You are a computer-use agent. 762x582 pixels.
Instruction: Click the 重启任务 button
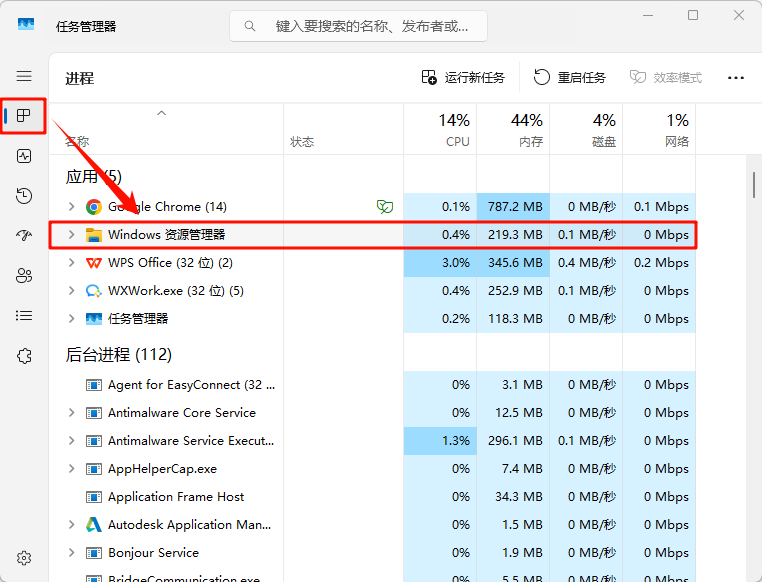pyautogui.click(x=570, y=78)
